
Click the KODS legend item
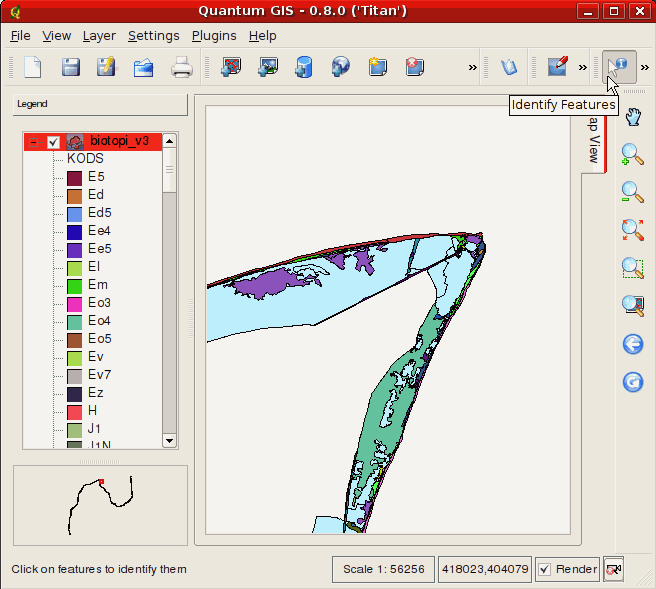[x=85, y=159]
